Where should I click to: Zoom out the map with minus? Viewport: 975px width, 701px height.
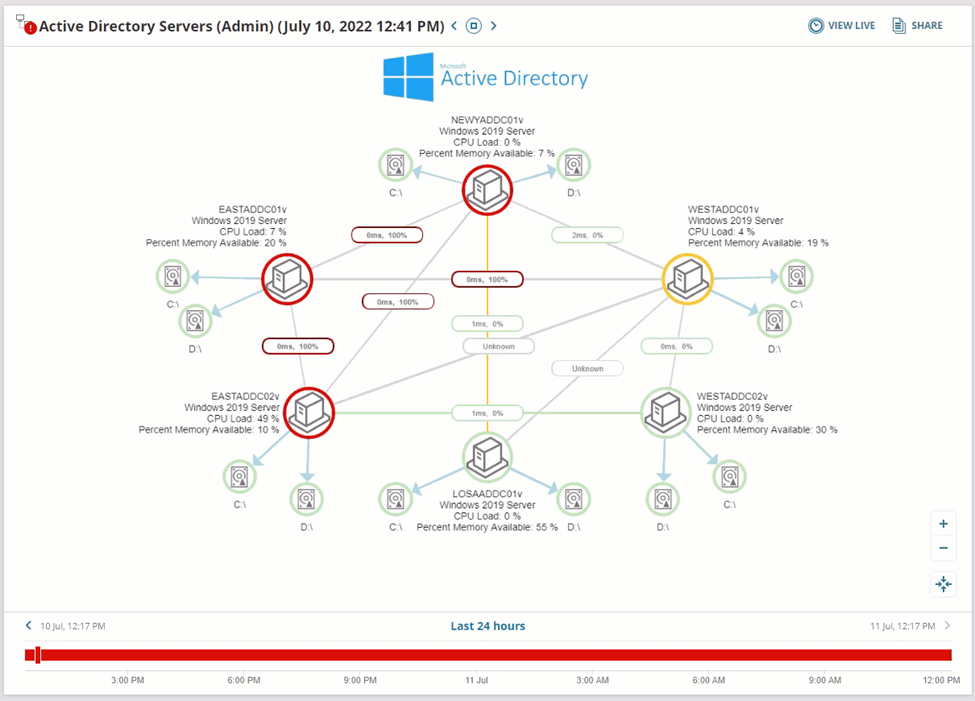click(943, 548)
